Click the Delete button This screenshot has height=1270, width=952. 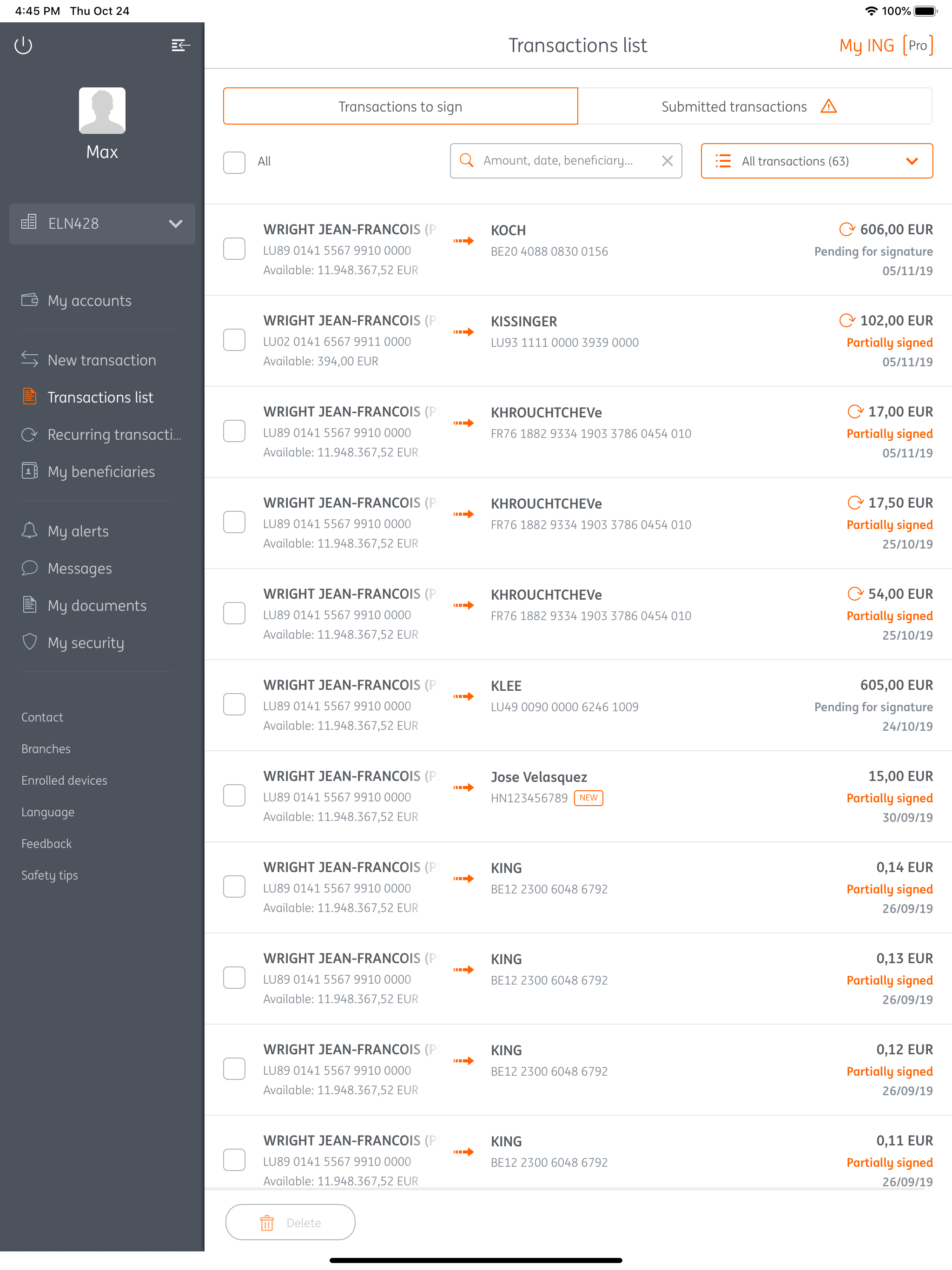290,1222
